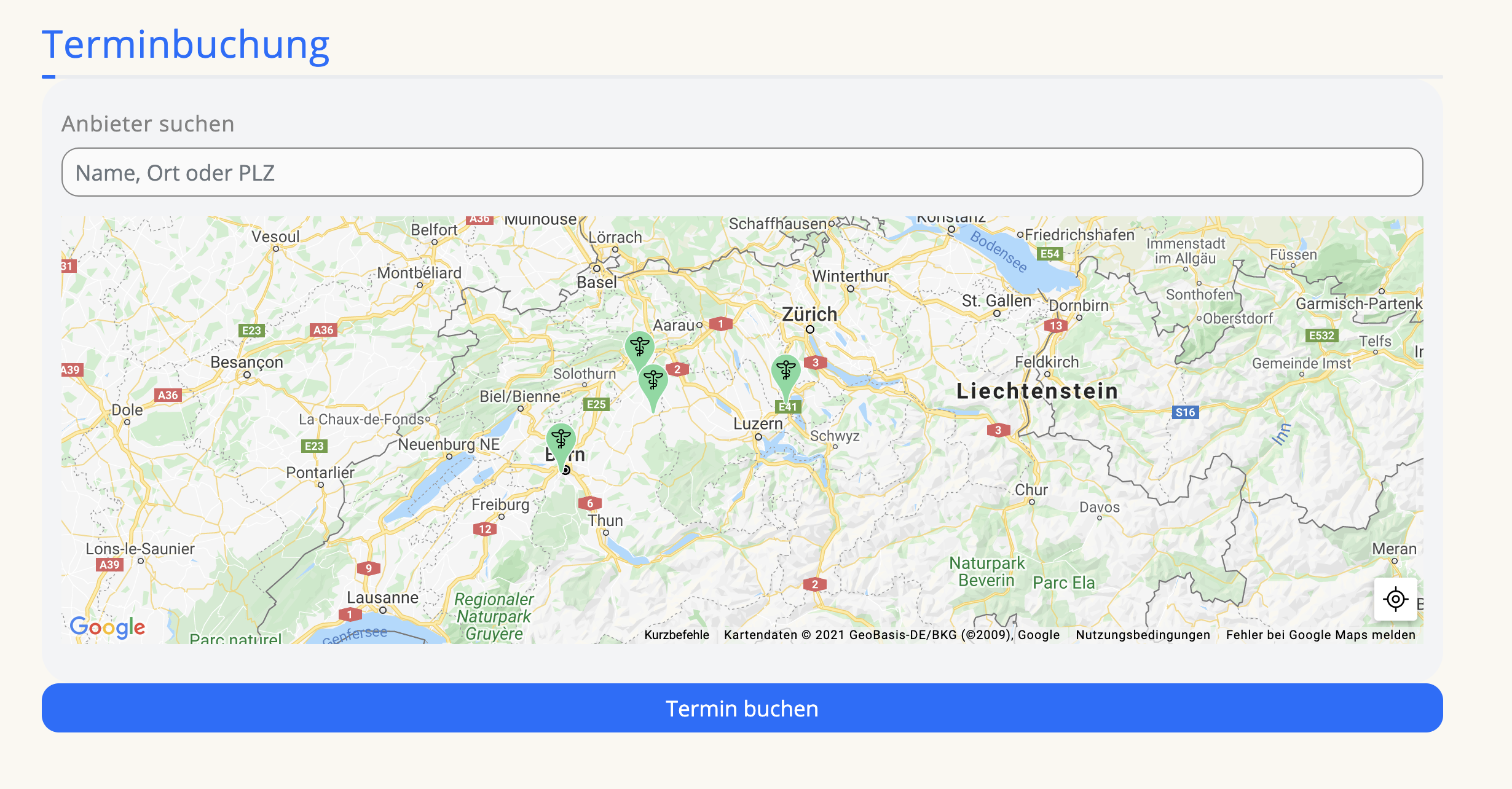Click the Friedrichshafen label
This screenshot has width=1512, height=789.
pyautogui.click(x=1079, y=235)
